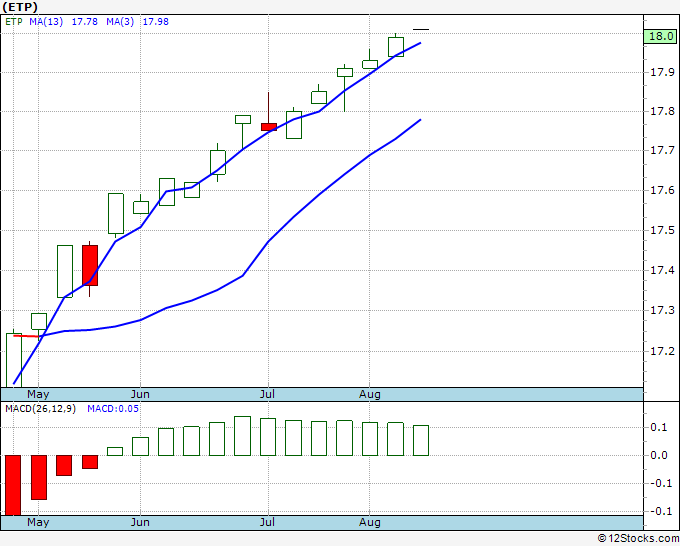Click the 17.7 price axis label
This screenshot has width=680, height=546.
click(x=662, y=150)
